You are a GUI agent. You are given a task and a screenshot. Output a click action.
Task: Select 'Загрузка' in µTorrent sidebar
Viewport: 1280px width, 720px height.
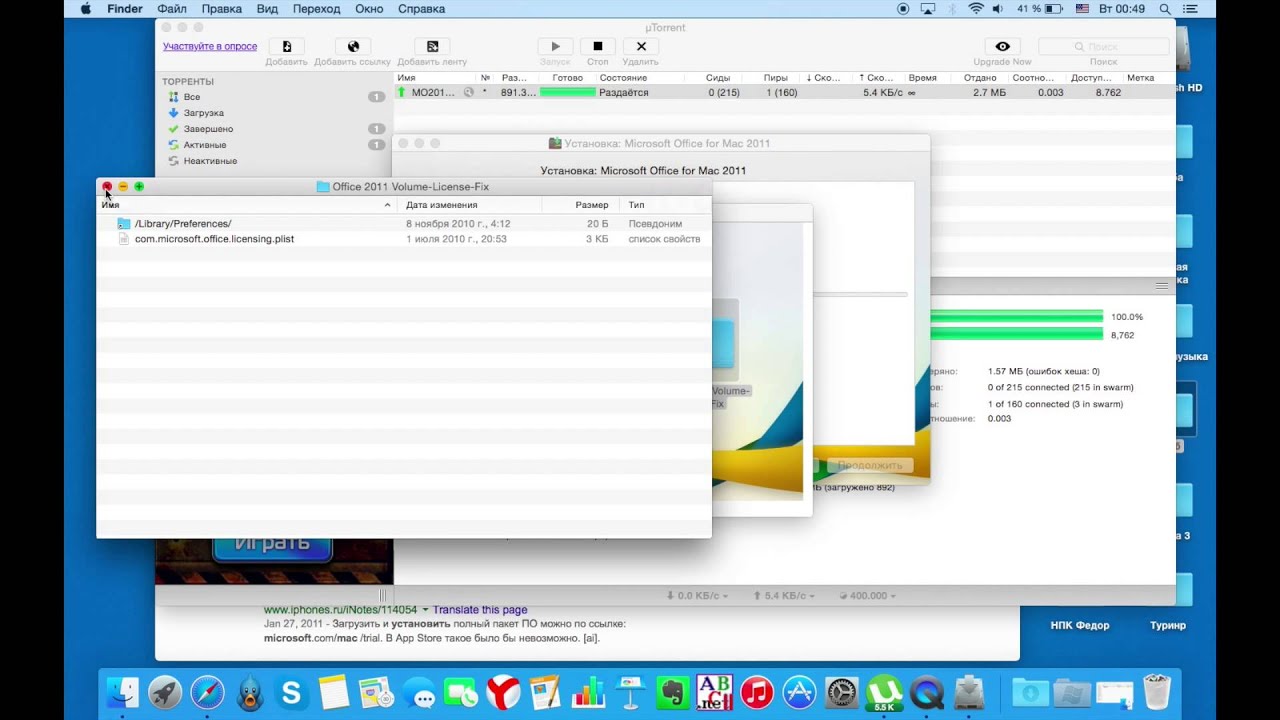coord(204,113)
